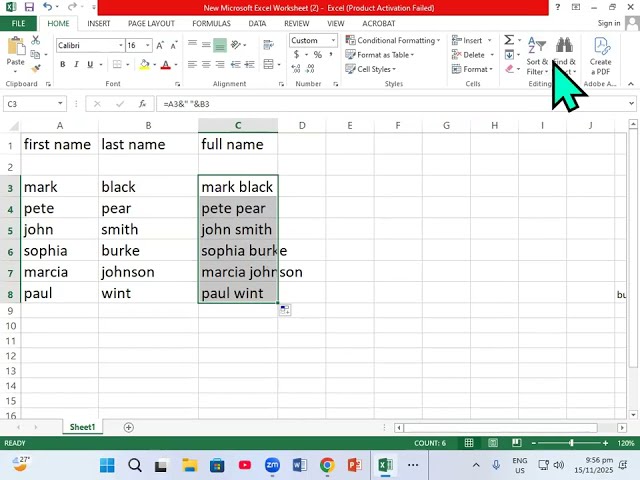Open the Custom number format dropdown
This screenshot has height=480, width=640.
pos(333,40)
